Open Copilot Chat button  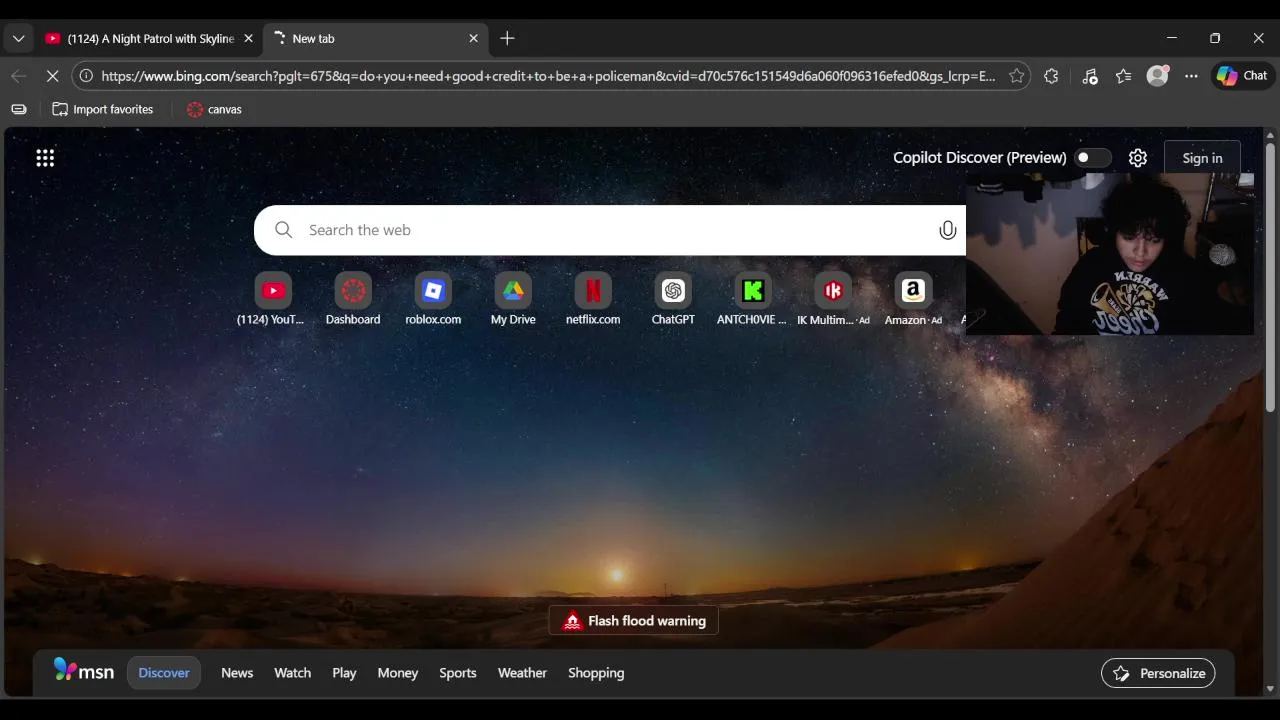1242,76
